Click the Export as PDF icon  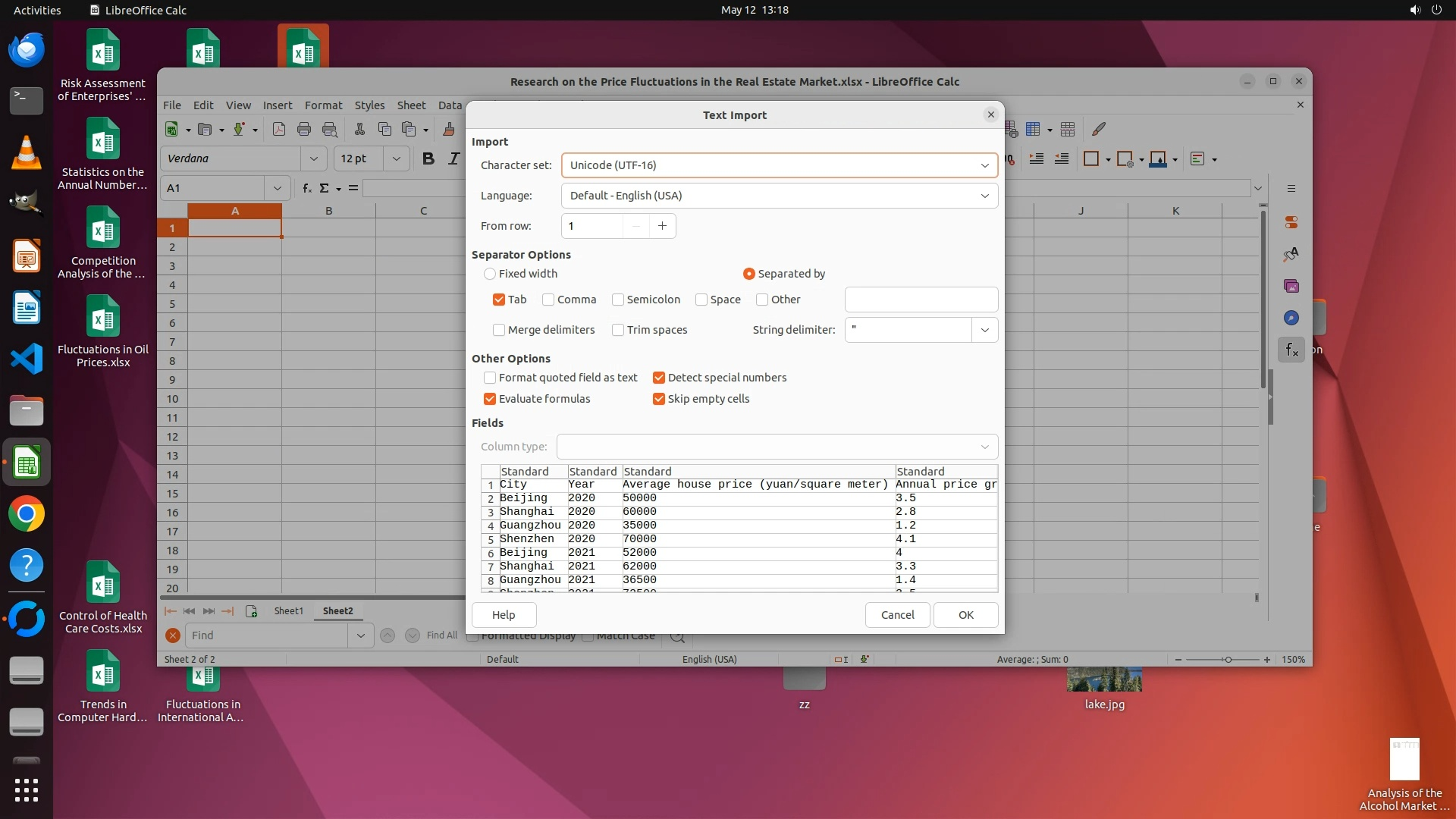(279, 130)
